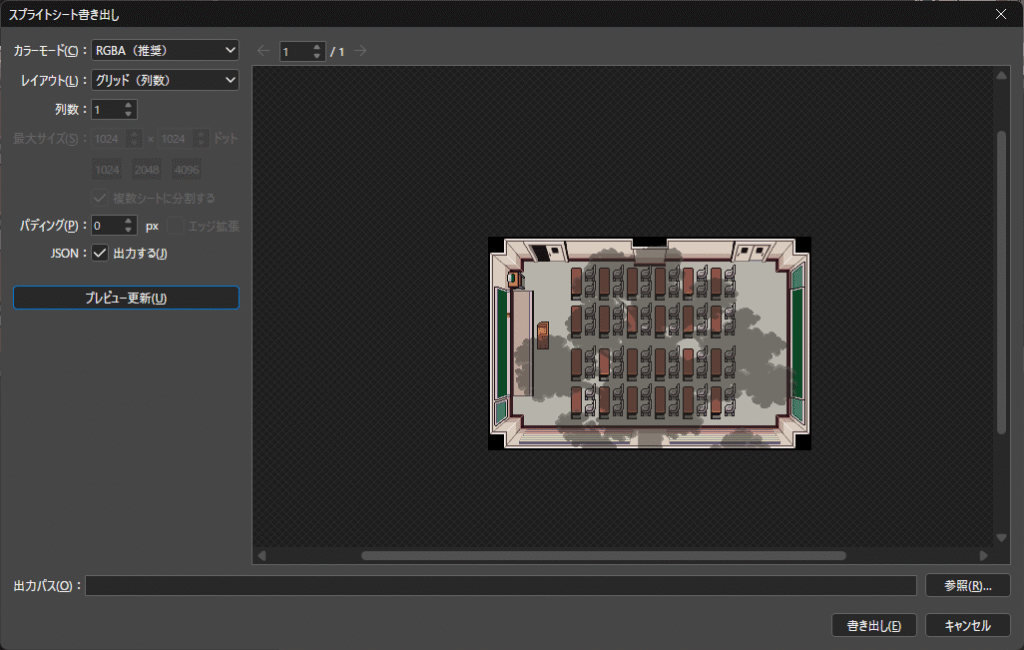Viewport: 1024px width, 650px height.
Task: Click the 最大サイズ height field
Action: pos(176,138)
